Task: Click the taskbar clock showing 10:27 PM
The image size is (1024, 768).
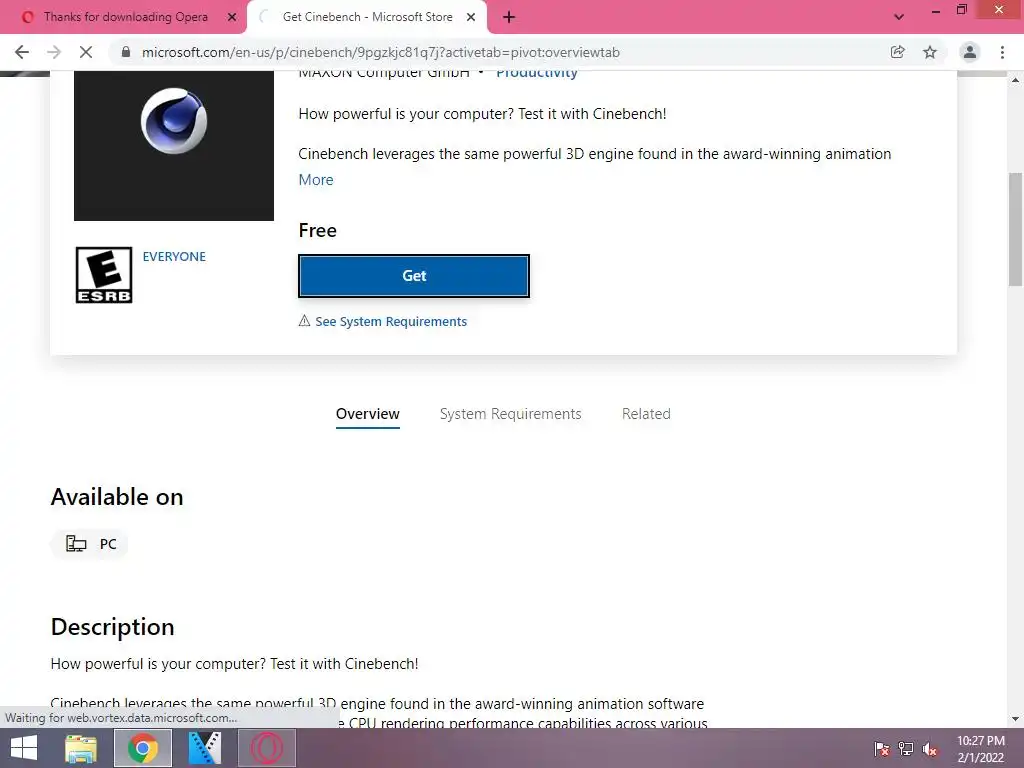Action: coord(981,749)
